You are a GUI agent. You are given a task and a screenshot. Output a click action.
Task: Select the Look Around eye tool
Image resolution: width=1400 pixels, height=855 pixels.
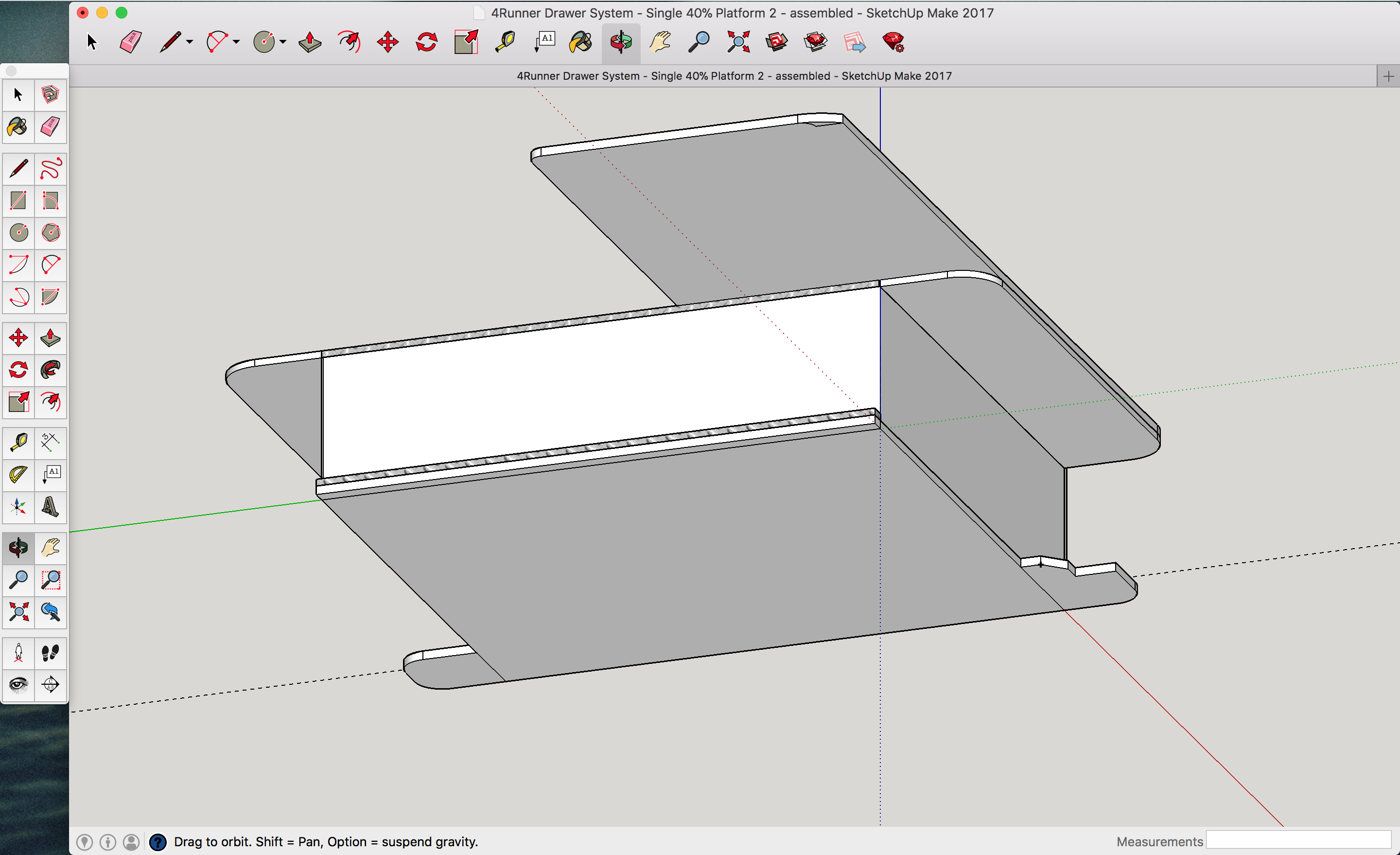point(19,684)
